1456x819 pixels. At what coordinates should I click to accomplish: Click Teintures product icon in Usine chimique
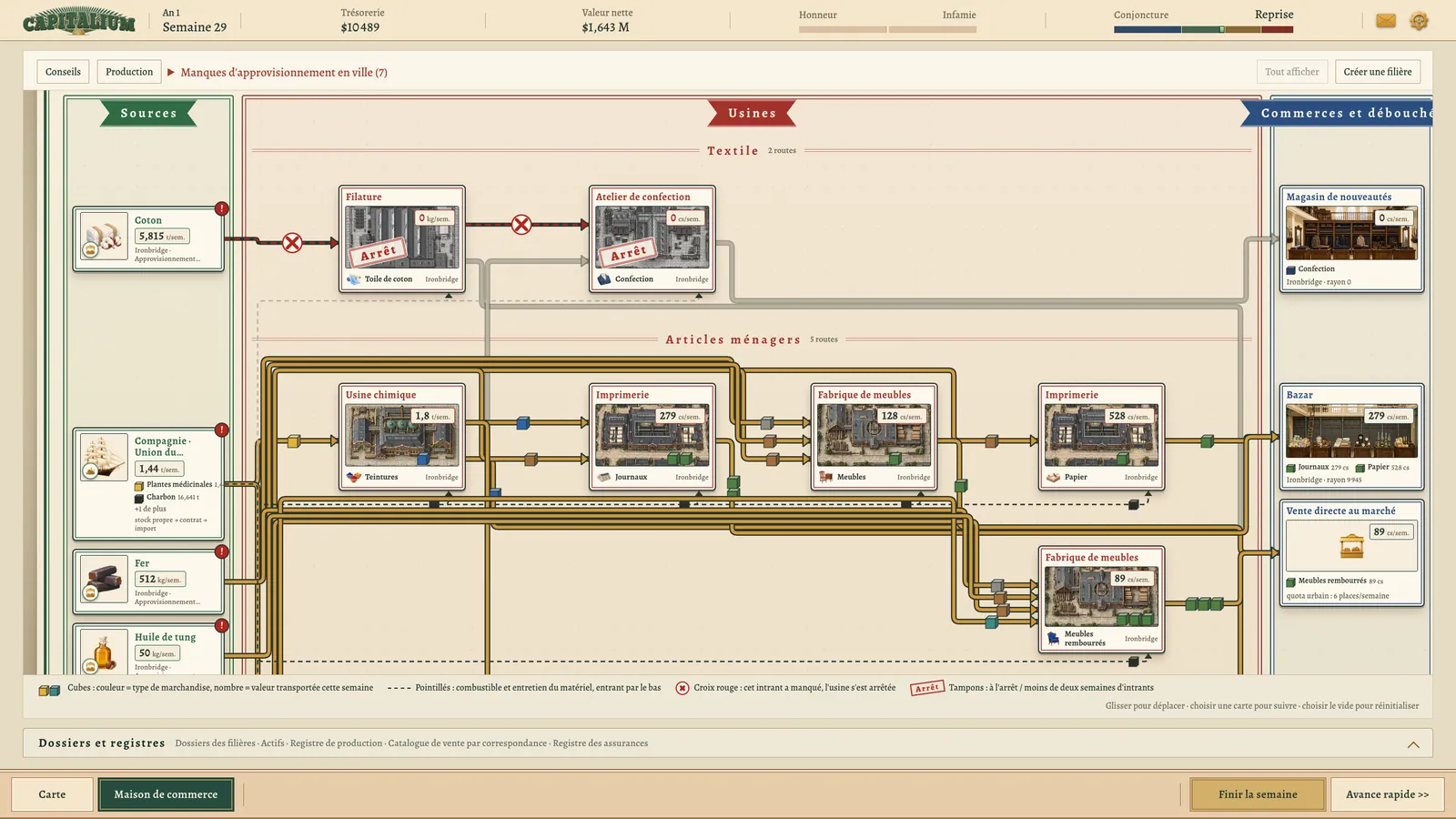(x=354, y=477)
